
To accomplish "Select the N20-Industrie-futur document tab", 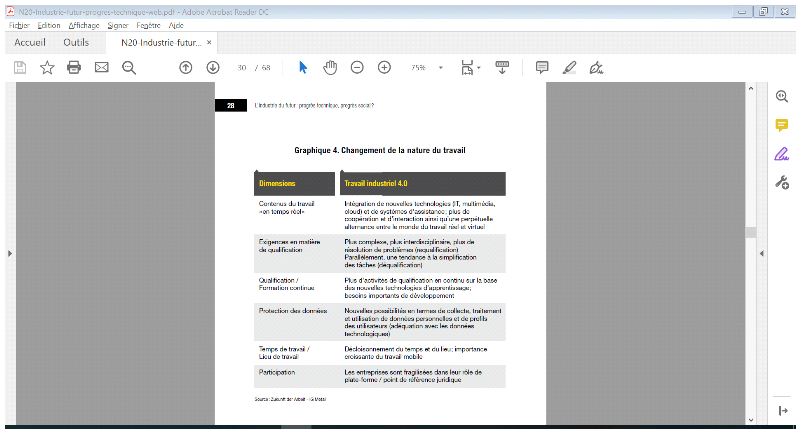I will [161, 43].
